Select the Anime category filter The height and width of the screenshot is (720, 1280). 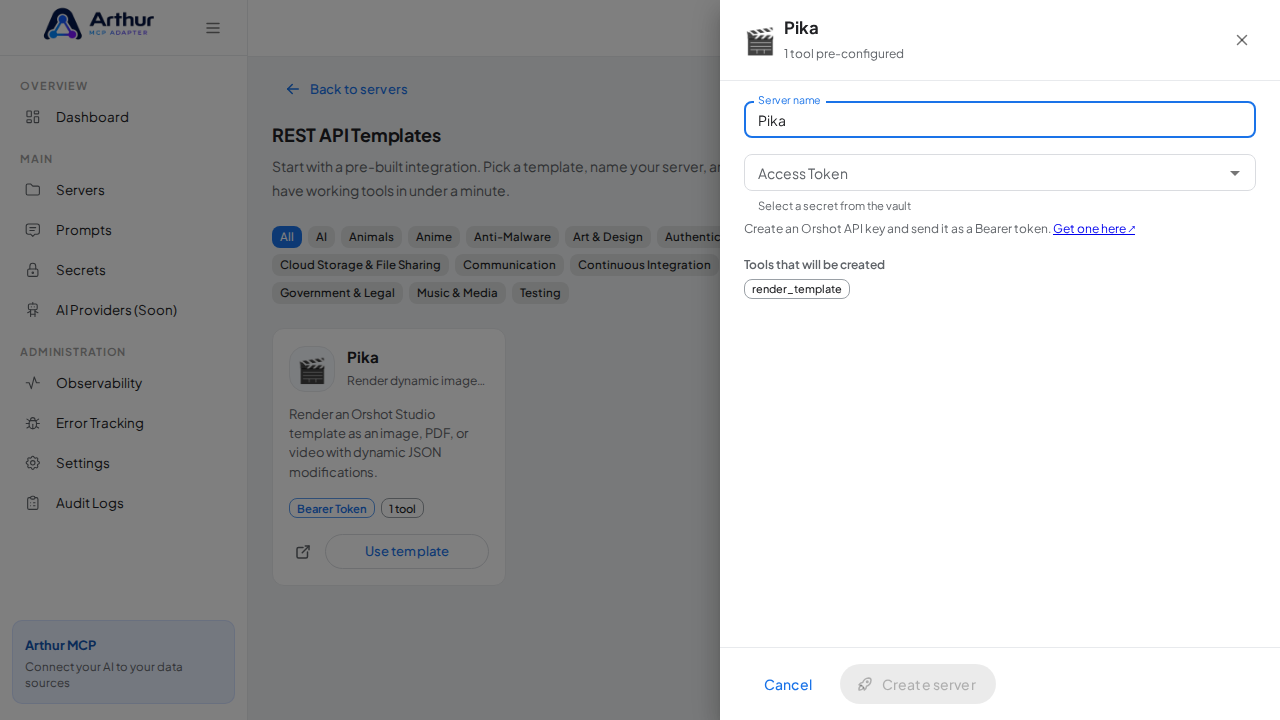pyautogui.click(x=434, y=237)
